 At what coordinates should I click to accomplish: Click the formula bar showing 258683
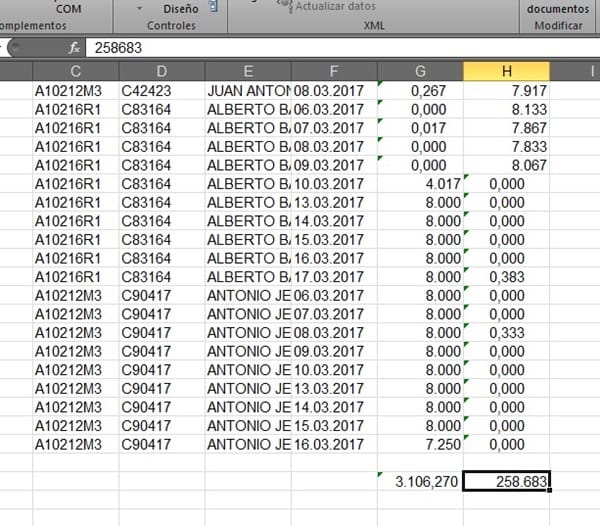pyautogui.click(x=342, y=48)
